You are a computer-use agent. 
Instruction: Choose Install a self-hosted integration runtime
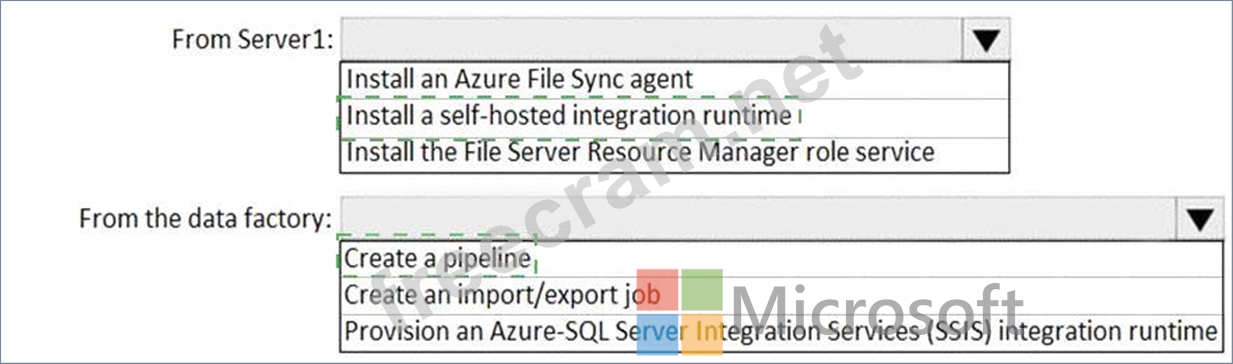[x=675, y=116]
